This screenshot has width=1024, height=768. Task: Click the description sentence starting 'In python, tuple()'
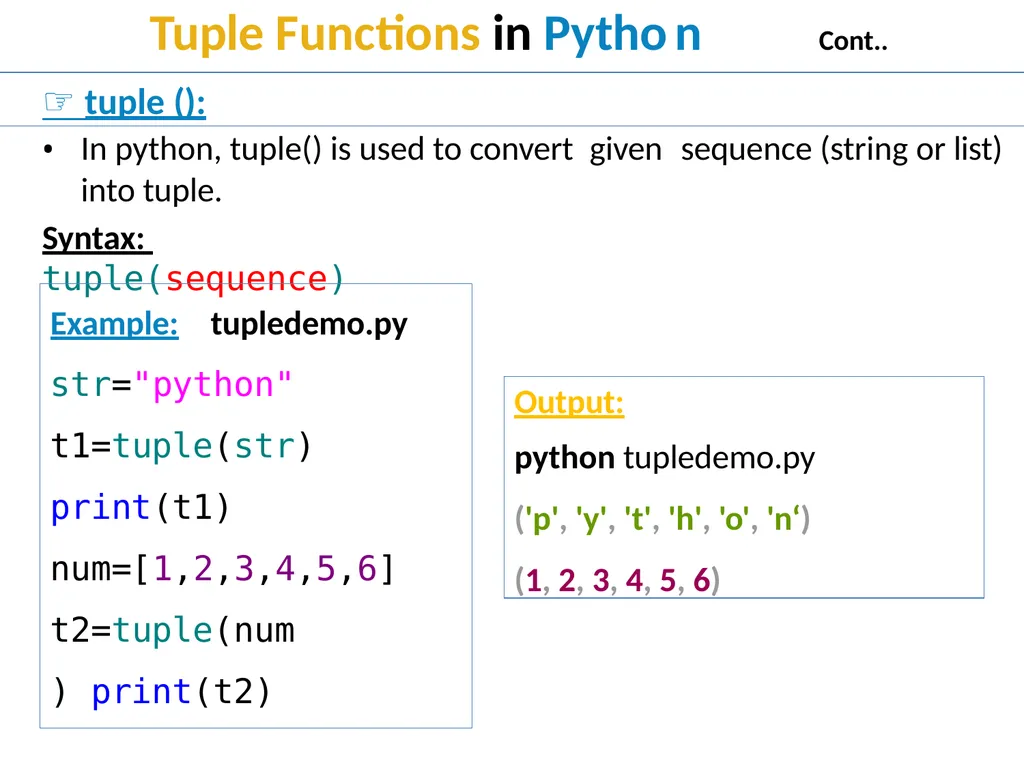point(541,150)
